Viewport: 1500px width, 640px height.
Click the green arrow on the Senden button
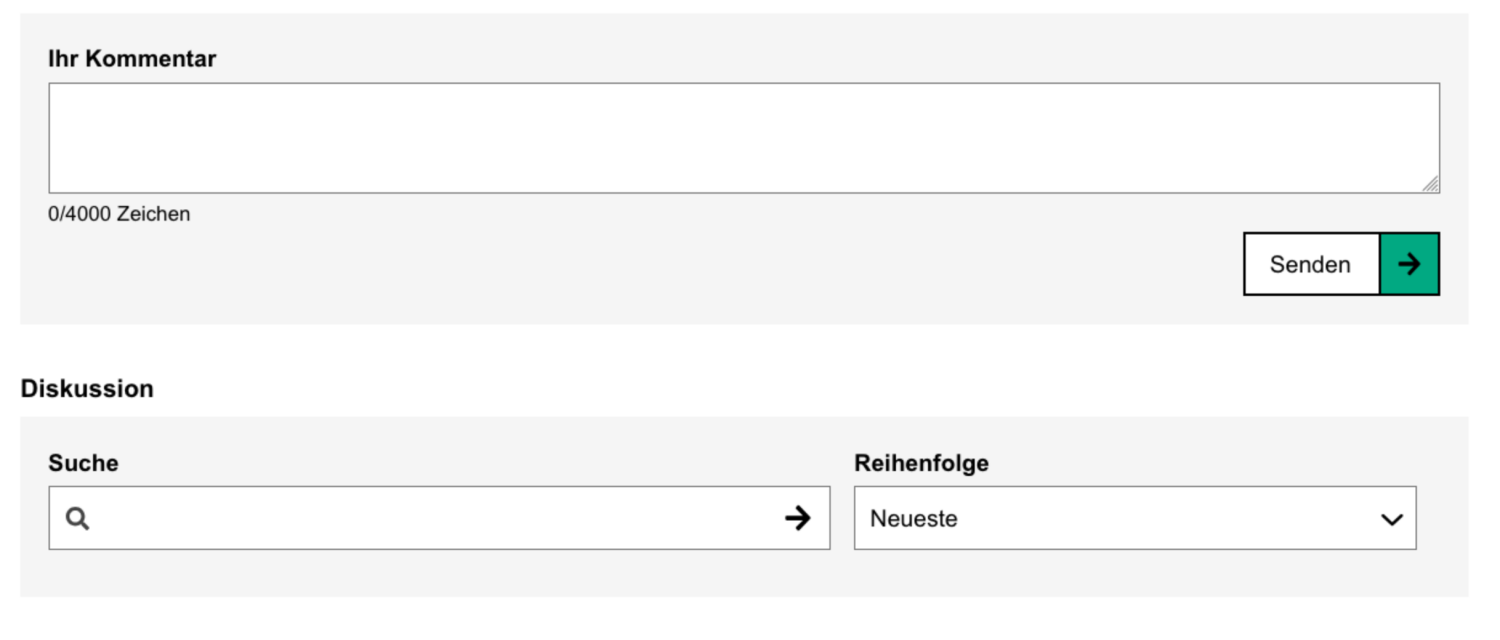coord(1410,263)
